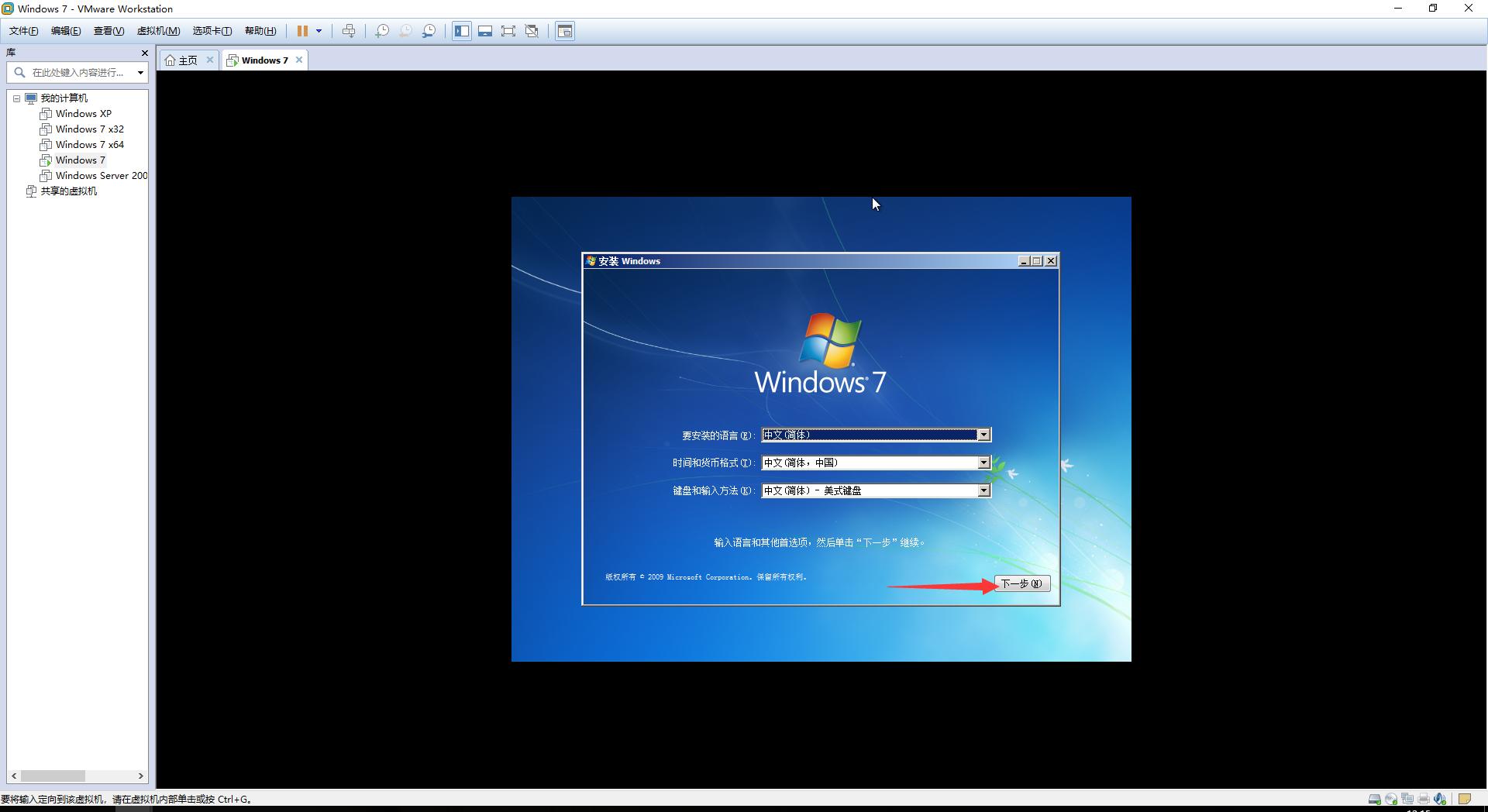The width and height of the screenshot is (1488, 812).
Task: Toggle the library panel visibility
Action: click(x=462, y=31)
